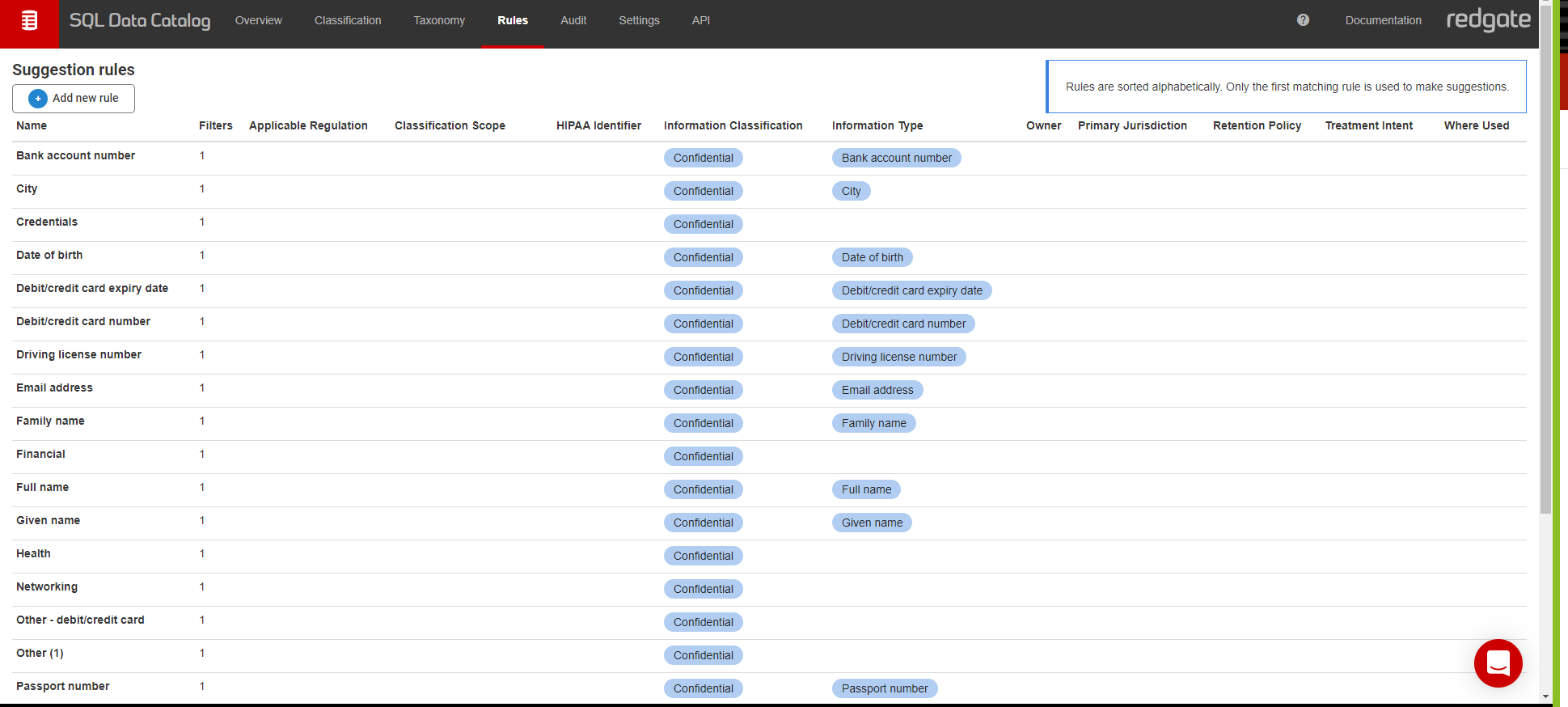Click the Date of birth information type tag
This screenshot has height=707, width=1568.
tap(872, 257)
